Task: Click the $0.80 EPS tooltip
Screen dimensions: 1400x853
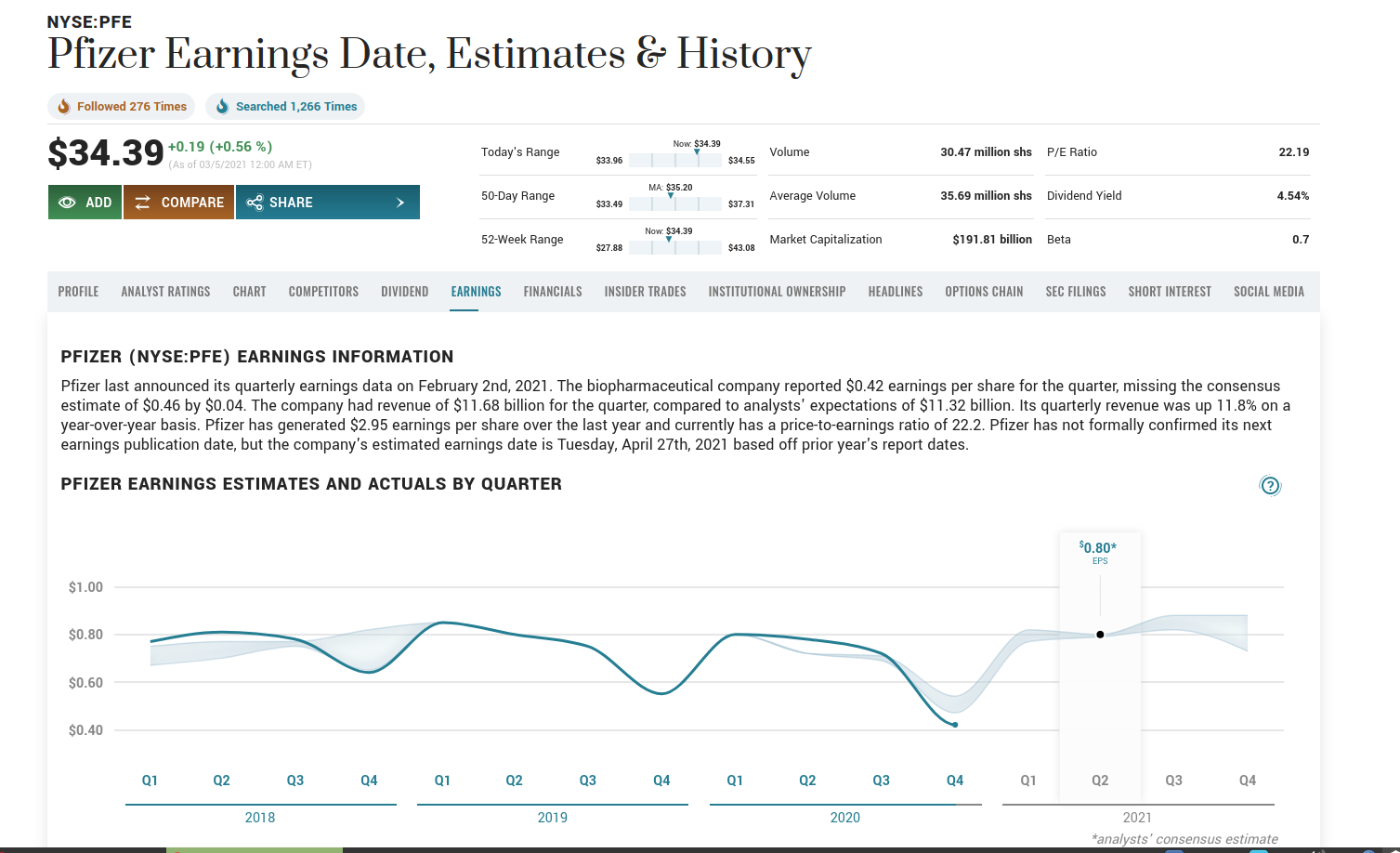Action: coord(1100,551)
